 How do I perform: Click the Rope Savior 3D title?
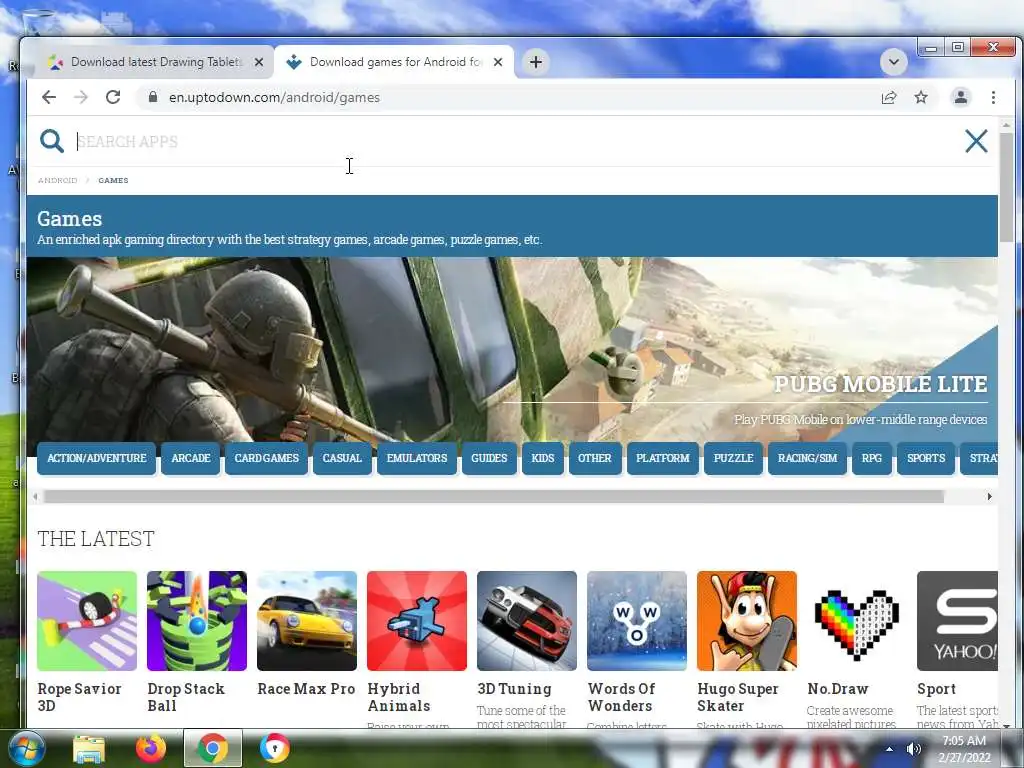79,697
